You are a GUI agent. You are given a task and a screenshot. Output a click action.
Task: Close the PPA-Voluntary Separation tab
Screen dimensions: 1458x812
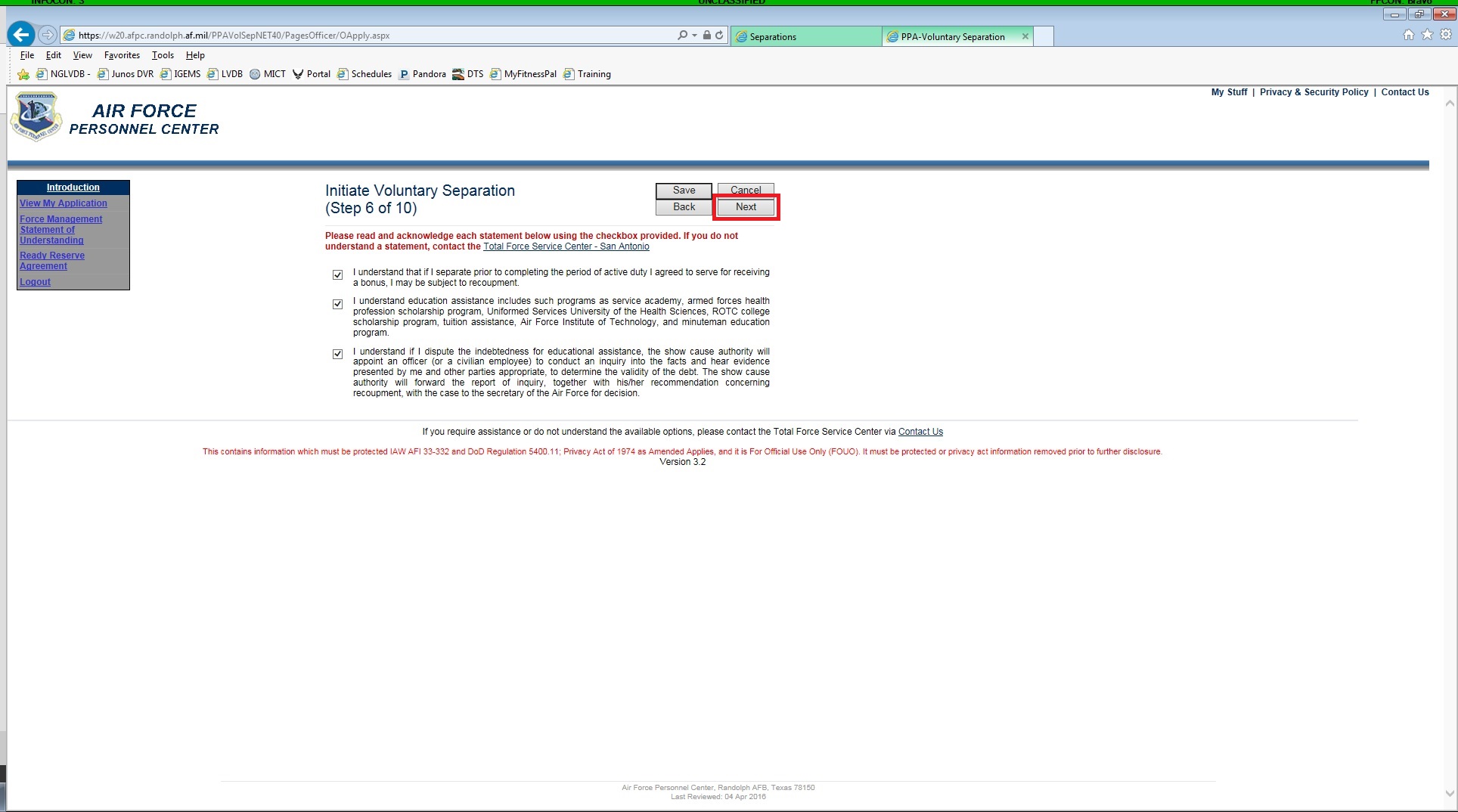pos(1025,36)
